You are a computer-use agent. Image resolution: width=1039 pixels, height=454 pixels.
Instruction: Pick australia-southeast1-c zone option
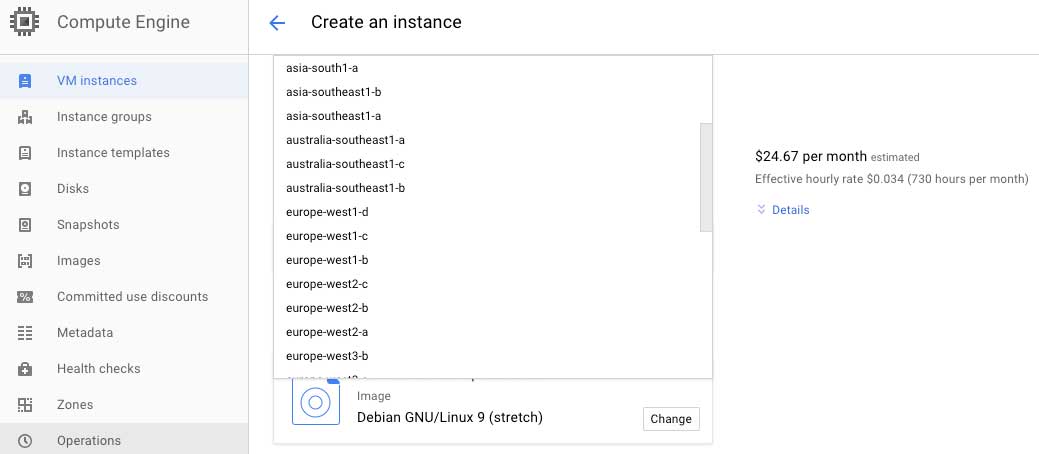click(x=345, y=164)
